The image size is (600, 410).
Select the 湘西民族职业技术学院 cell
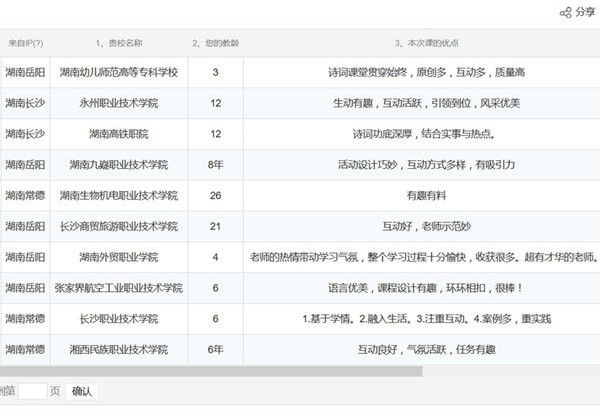point(118,349)
